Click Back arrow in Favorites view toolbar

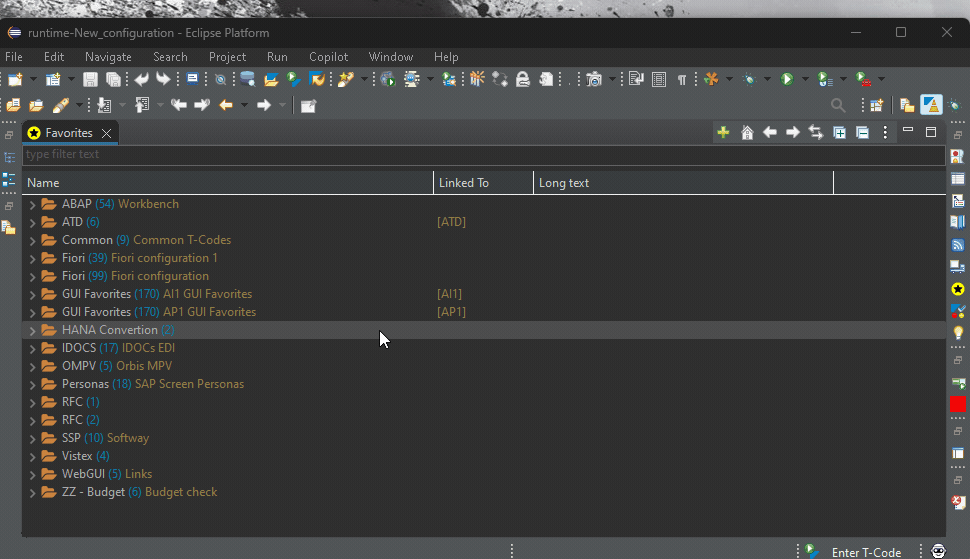pos(770,132)
